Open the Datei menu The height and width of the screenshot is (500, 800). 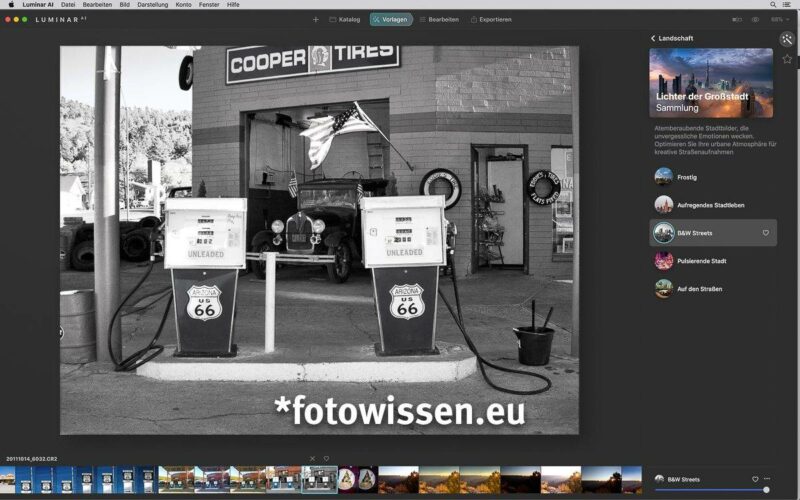68,5
